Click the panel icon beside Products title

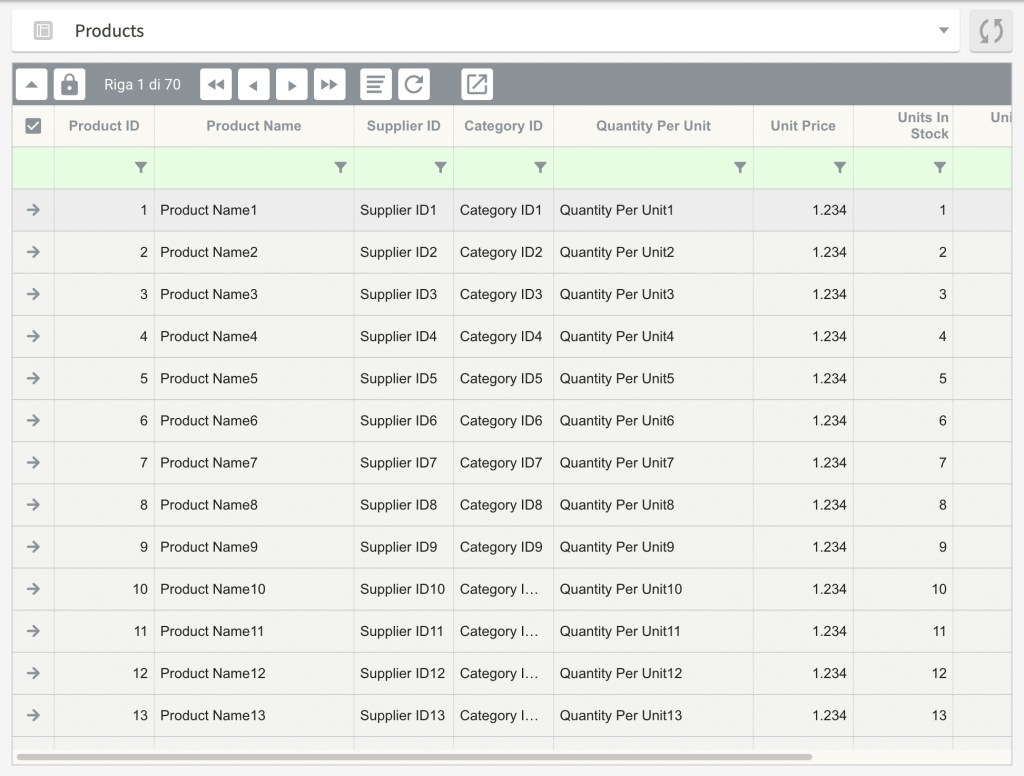pos(43,31)
